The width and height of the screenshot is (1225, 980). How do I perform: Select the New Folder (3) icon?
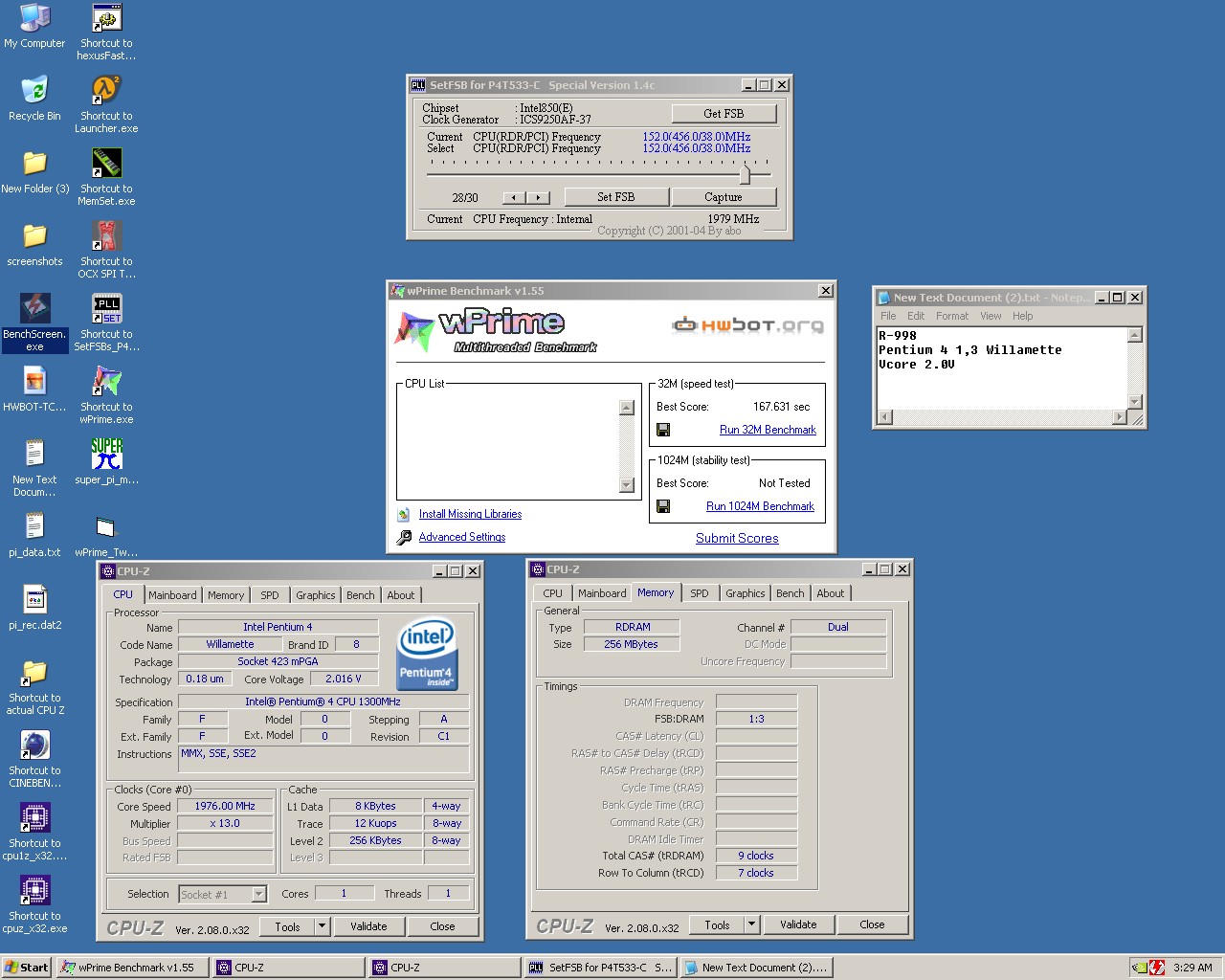(34, 171)
